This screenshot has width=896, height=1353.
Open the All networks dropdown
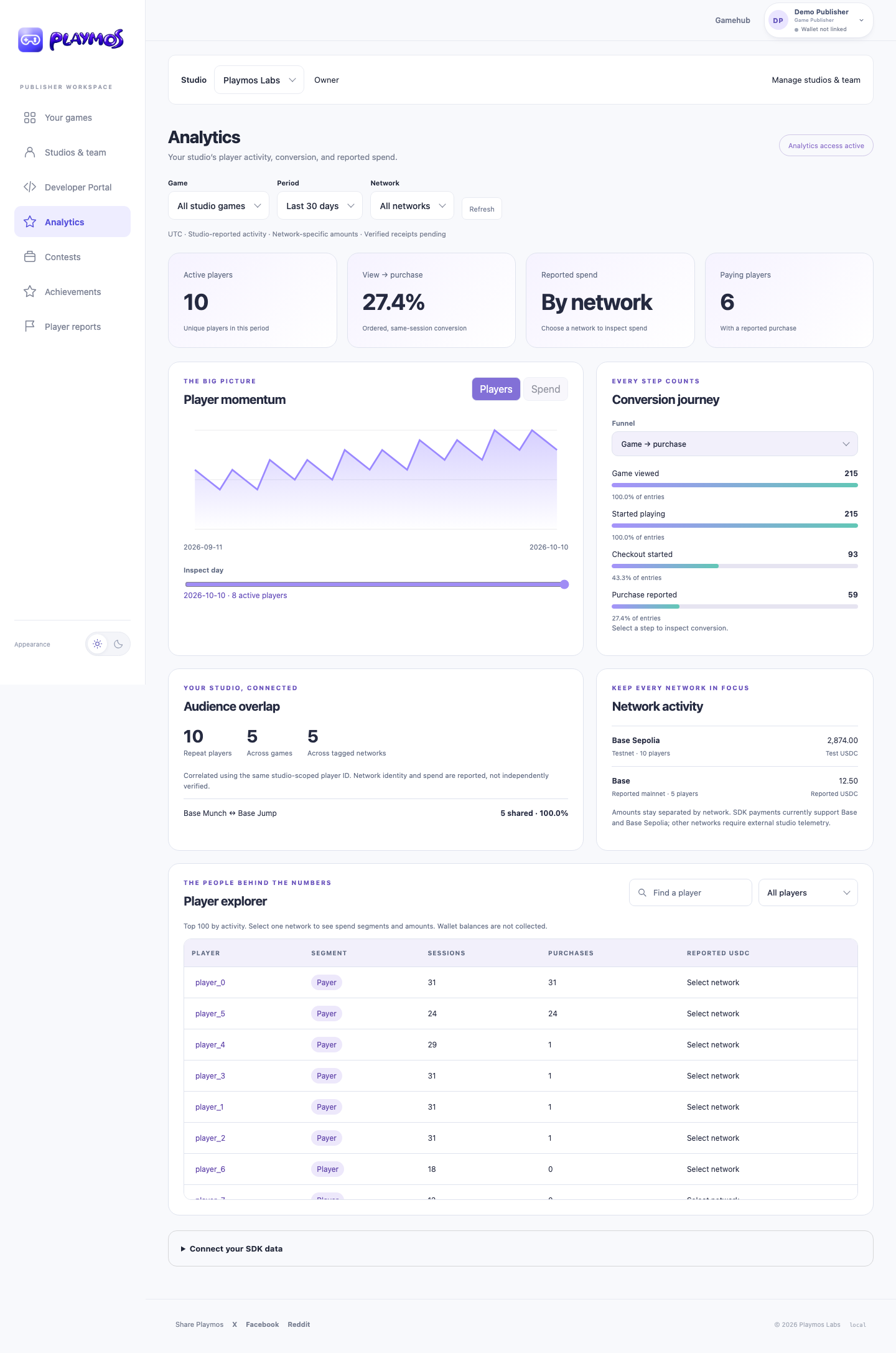click(412, 206)
